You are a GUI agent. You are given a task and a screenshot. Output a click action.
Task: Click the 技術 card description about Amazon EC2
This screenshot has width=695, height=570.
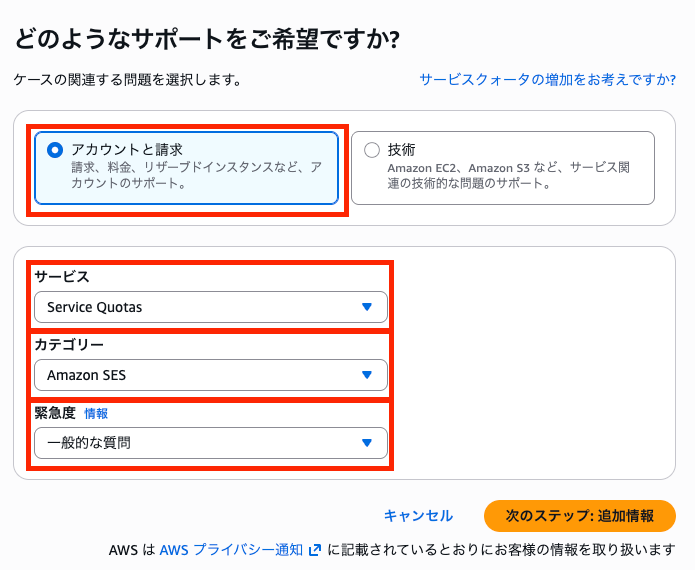click(508, 176)
